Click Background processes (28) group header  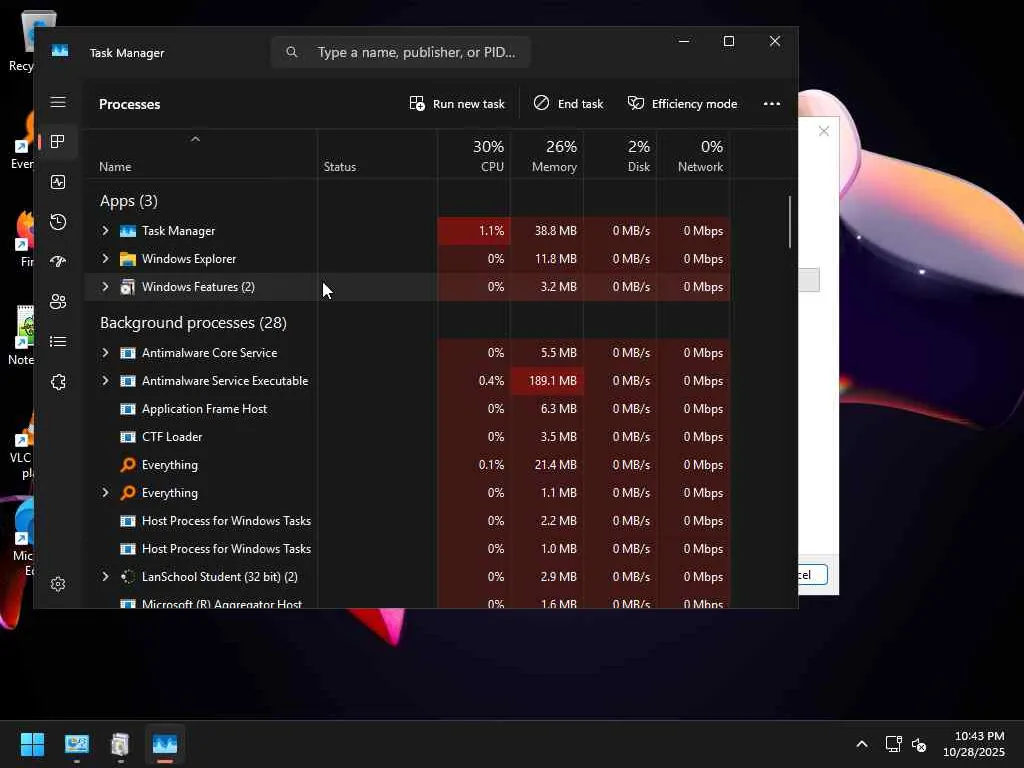[x=193, y=323]
